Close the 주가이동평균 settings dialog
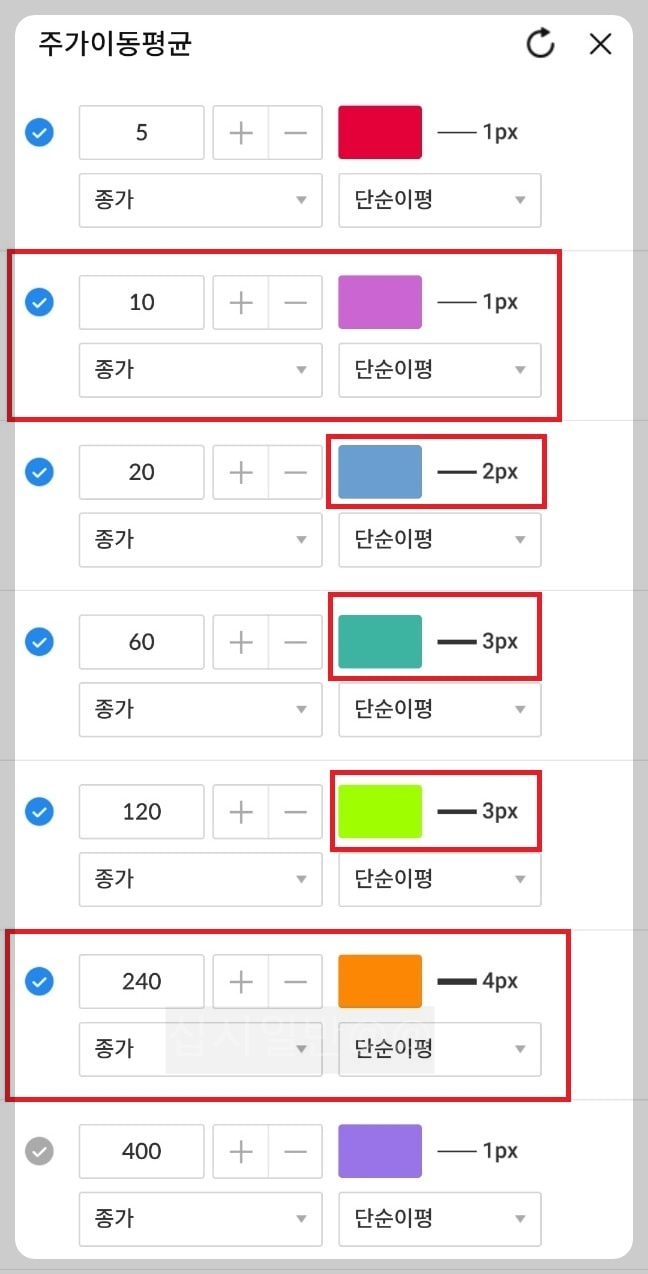The height and width of the screenshot is (1274, 648). point(600,44)
